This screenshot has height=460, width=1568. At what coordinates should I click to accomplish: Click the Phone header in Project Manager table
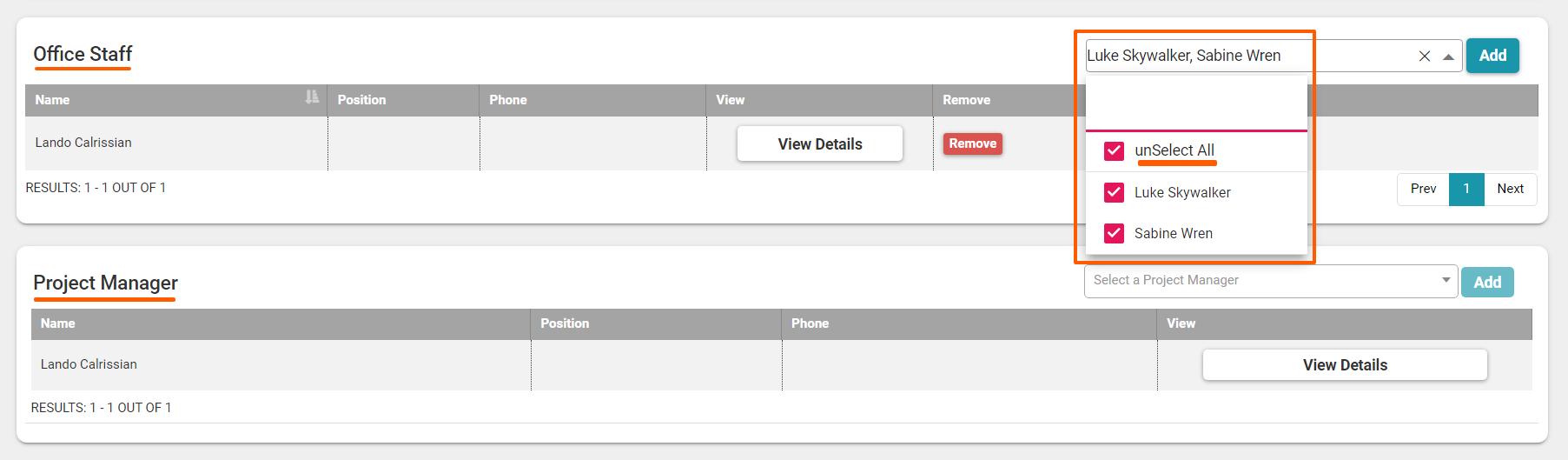[x=810, y=323]
